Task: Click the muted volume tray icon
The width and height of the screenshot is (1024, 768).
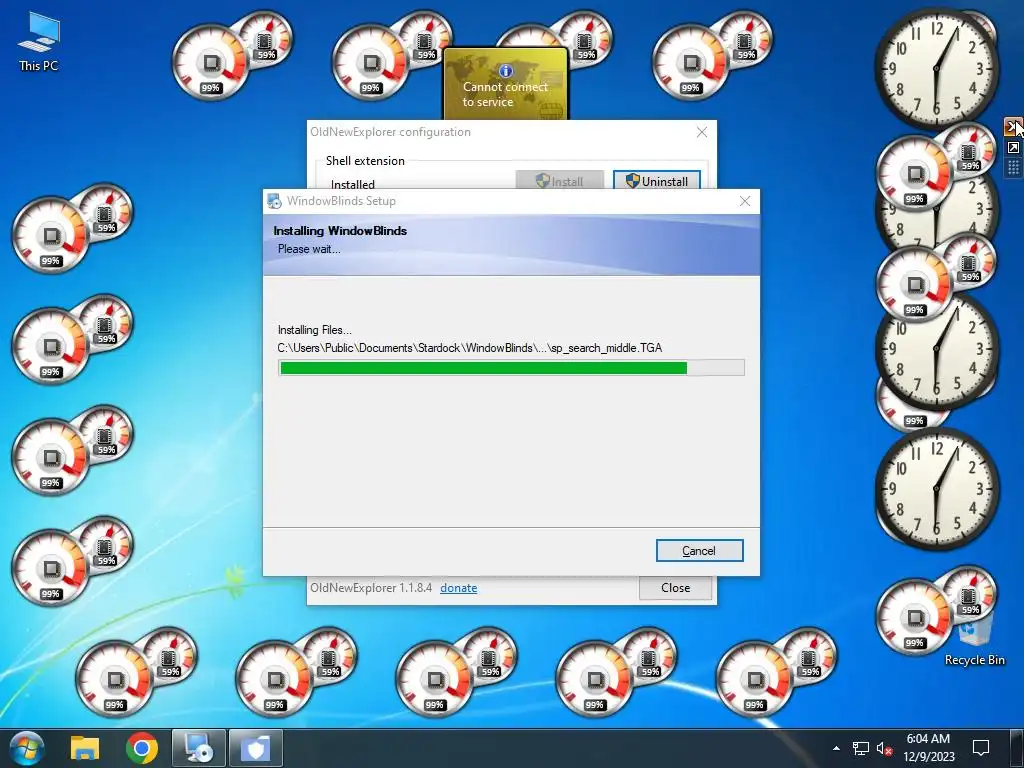Action: [884, 748]
